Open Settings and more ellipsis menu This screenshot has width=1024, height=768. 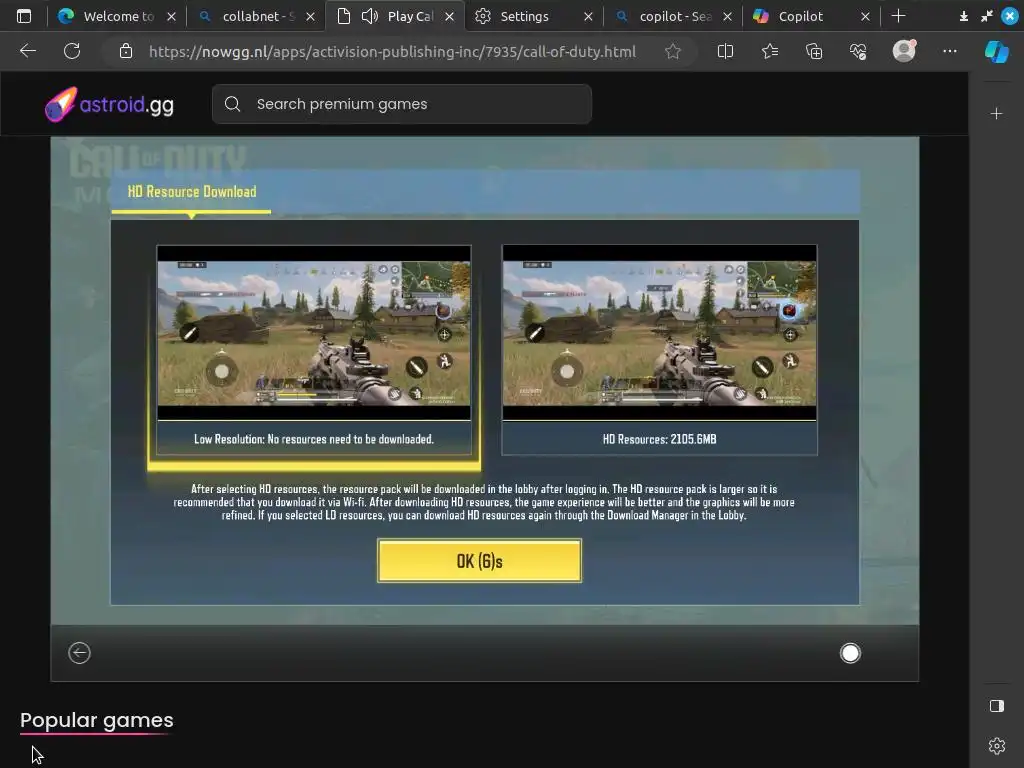click(950, 51)
